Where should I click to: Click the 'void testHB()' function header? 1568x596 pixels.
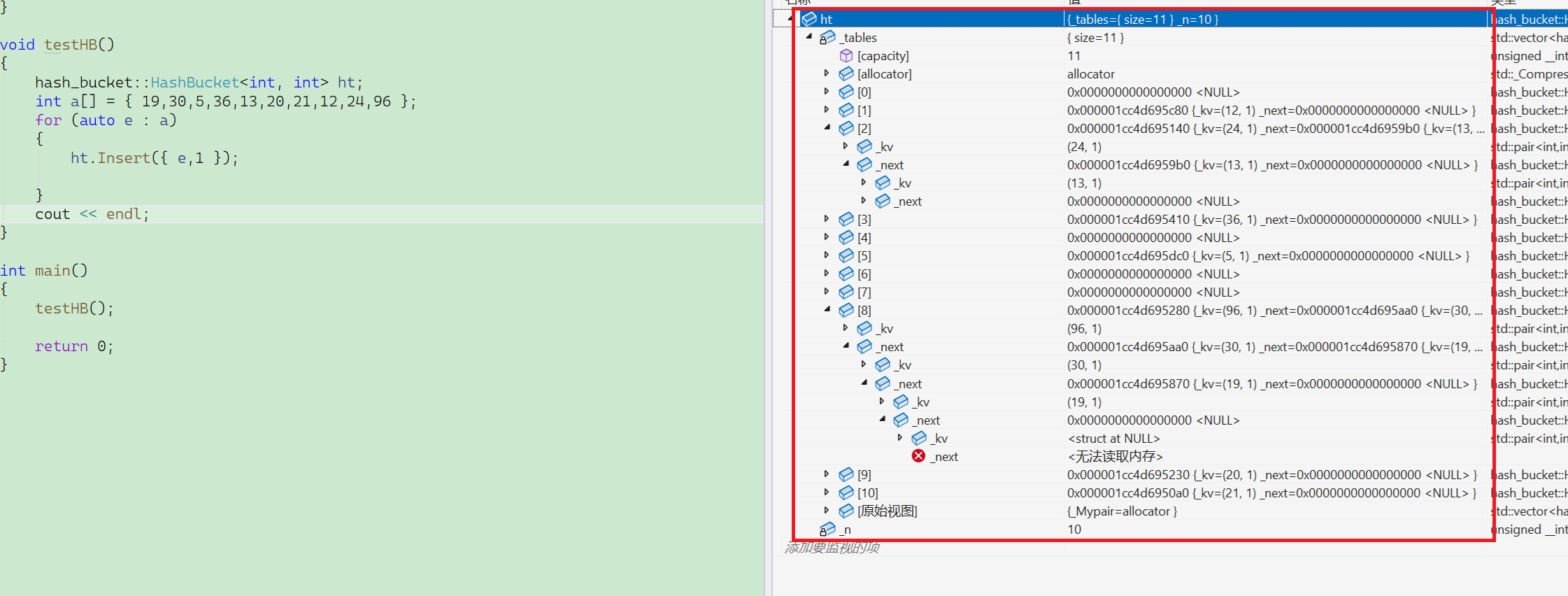pyautogui.click(x=57, y=45)
